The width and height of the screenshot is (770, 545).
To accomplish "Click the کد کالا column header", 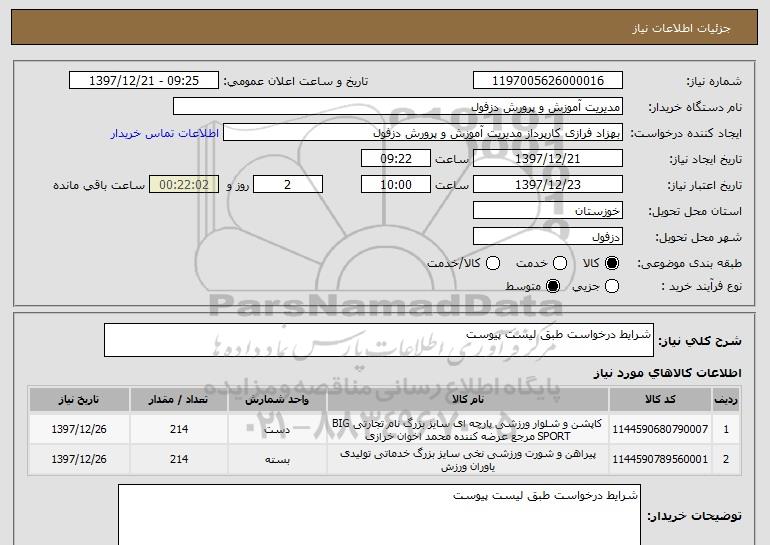I will click(660, 400).
